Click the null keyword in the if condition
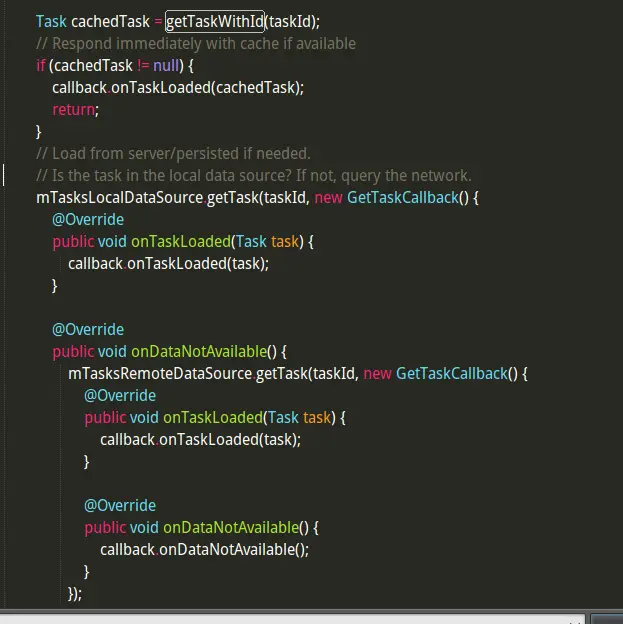This screenshot has width=623, height=624. (166, 66)
